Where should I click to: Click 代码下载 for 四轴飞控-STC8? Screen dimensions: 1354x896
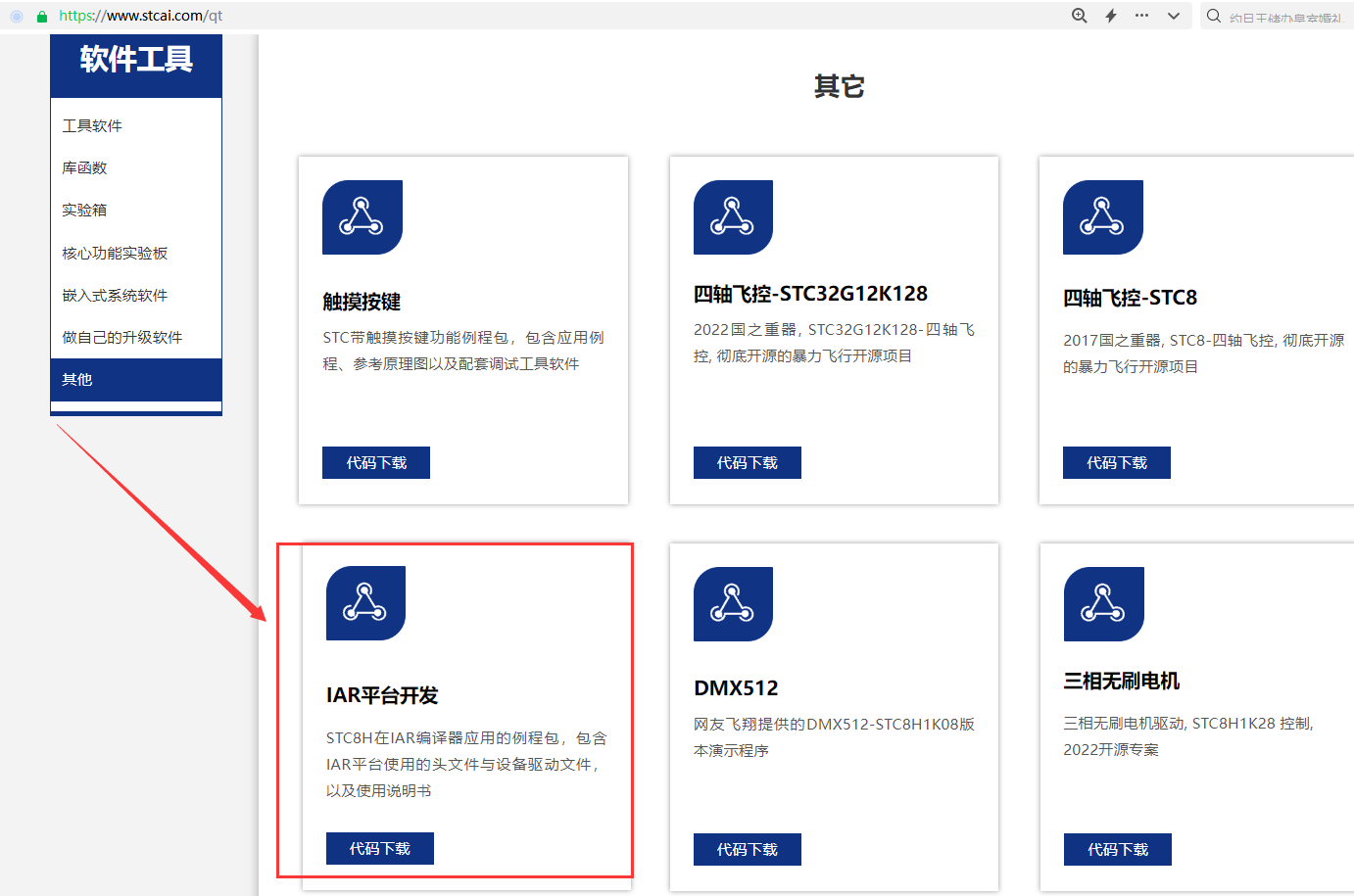[x=1117, y=462]
